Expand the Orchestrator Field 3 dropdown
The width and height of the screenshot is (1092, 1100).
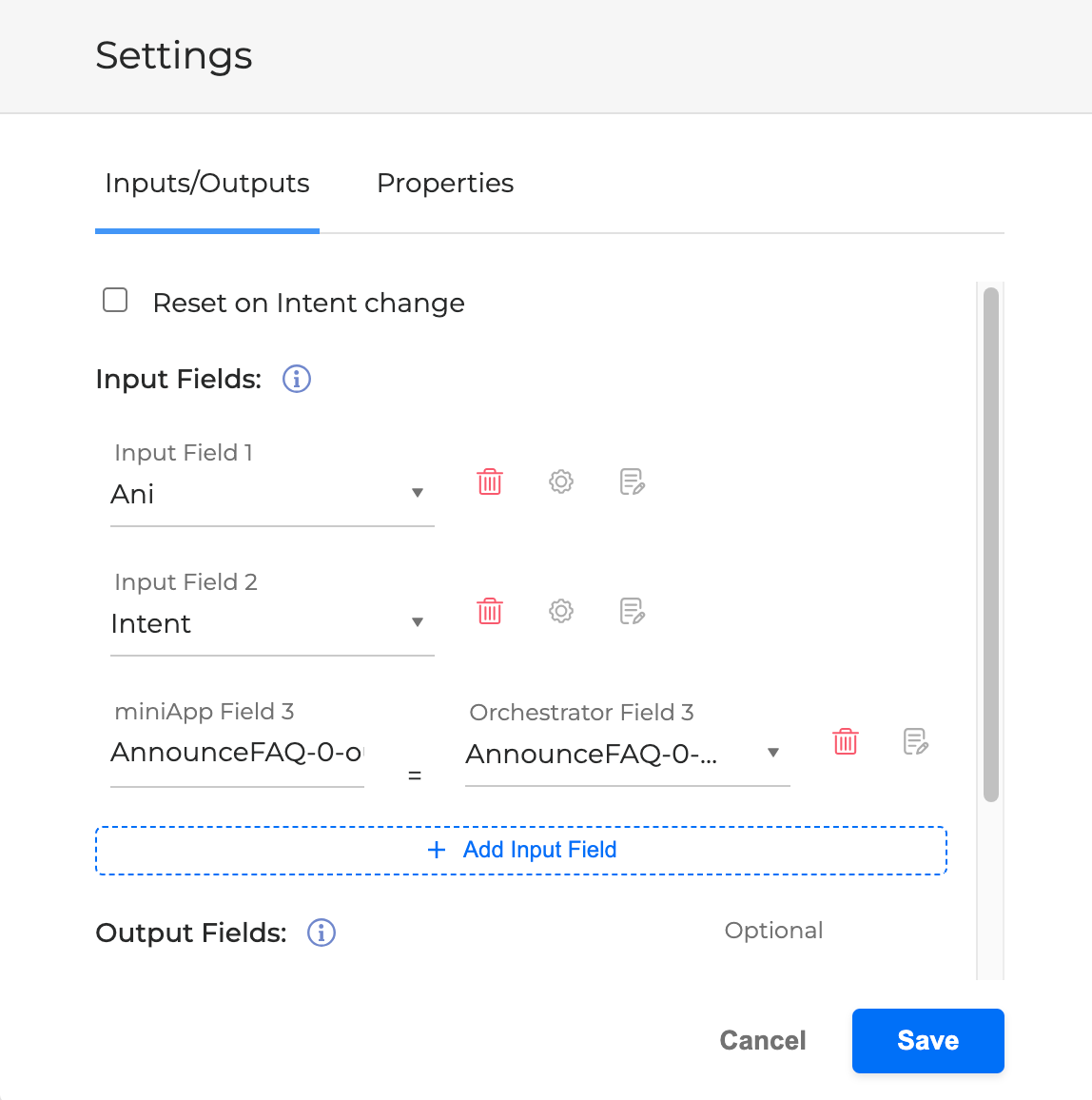point(626,754)
